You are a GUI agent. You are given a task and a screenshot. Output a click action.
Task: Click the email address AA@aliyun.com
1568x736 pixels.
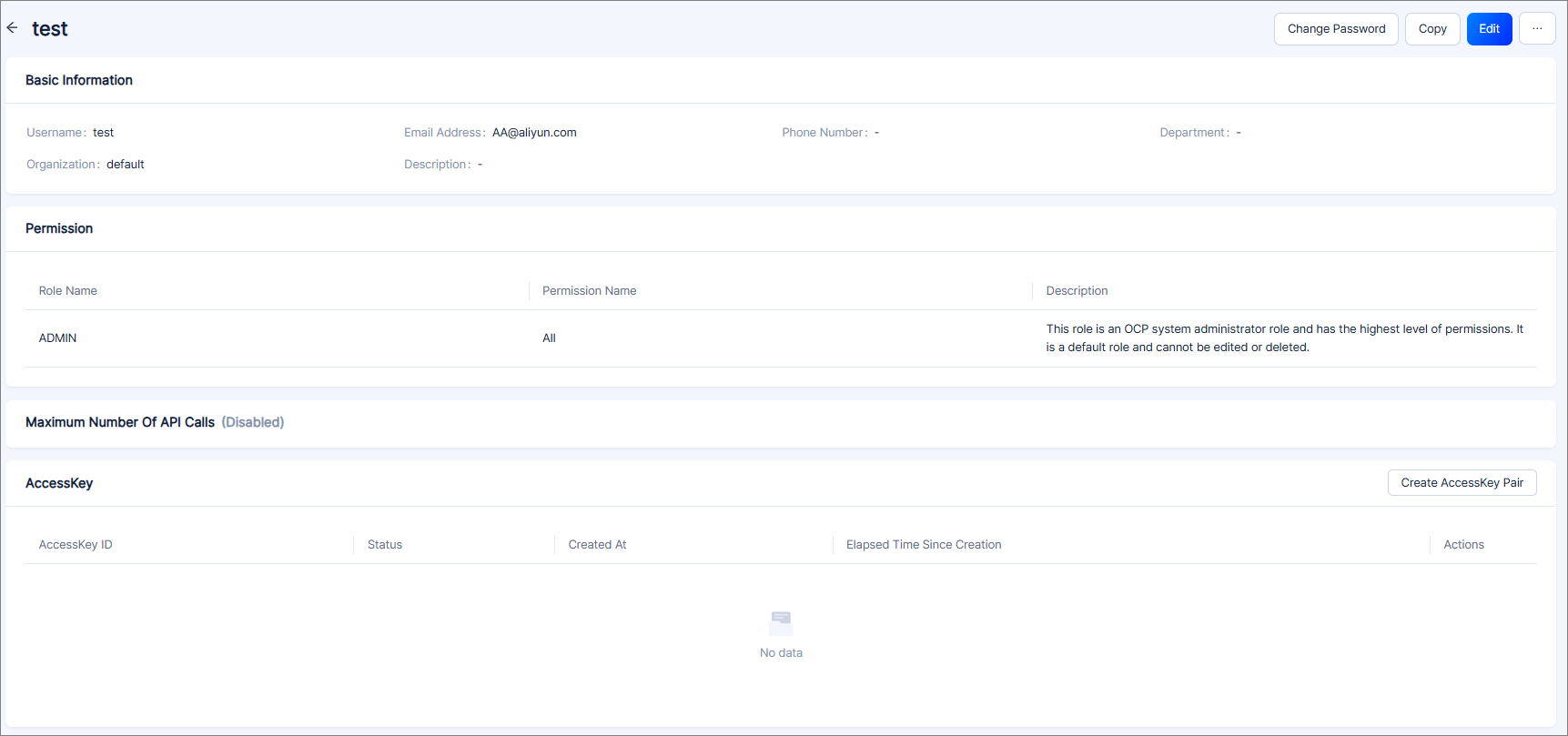point(534,133)
